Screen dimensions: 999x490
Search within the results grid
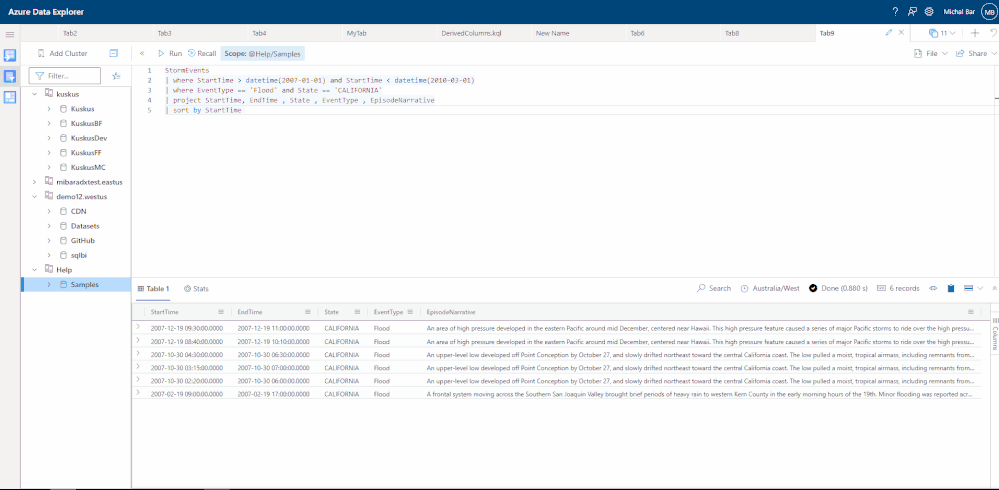(x=714, y=289)
